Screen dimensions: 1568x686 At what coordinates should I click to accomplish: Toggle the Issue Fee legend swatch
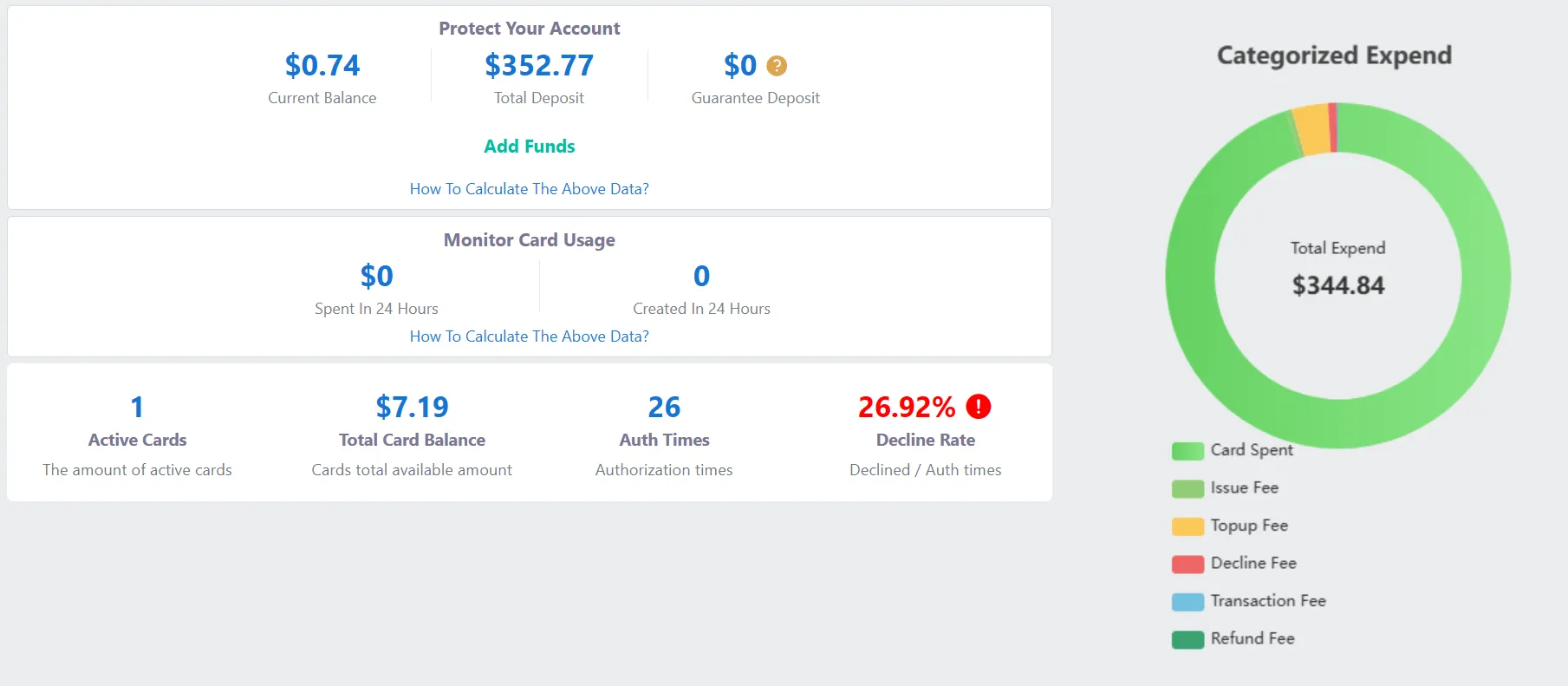pos(1187,489)
